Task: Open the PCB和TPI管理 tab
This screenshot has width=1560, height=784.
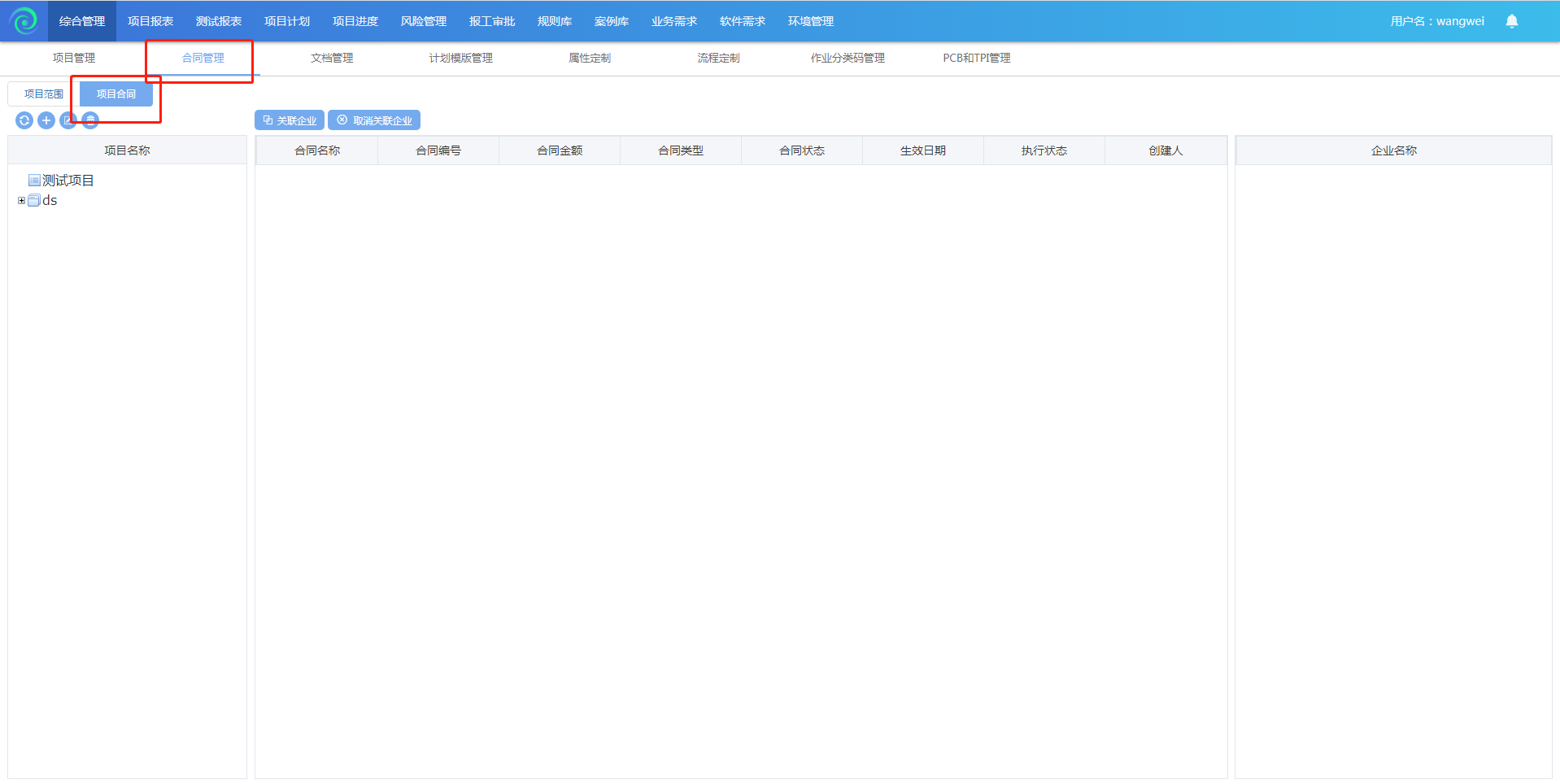Action: coord(976,58)
